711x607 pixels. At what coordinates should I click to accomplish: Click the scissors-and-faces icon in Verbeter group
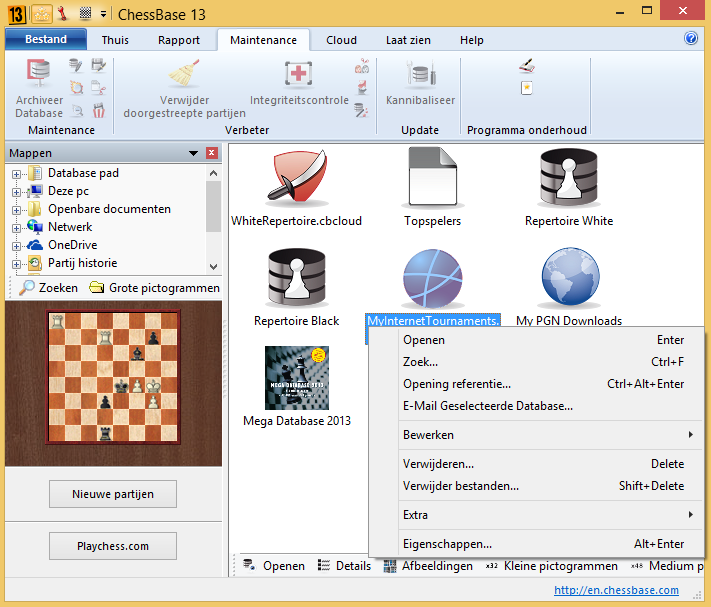click(361, 66)
